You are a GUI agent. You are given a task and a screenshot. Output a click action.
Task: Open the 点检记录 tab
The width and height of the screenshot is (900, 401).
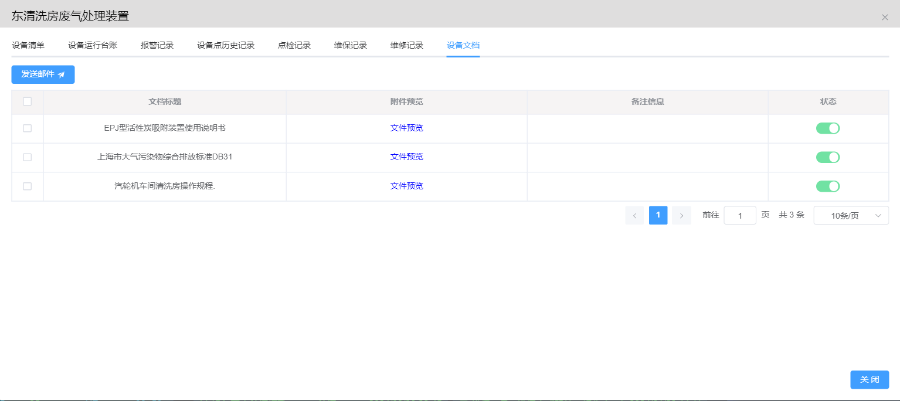pyautogui.click(x=294, y=45)
